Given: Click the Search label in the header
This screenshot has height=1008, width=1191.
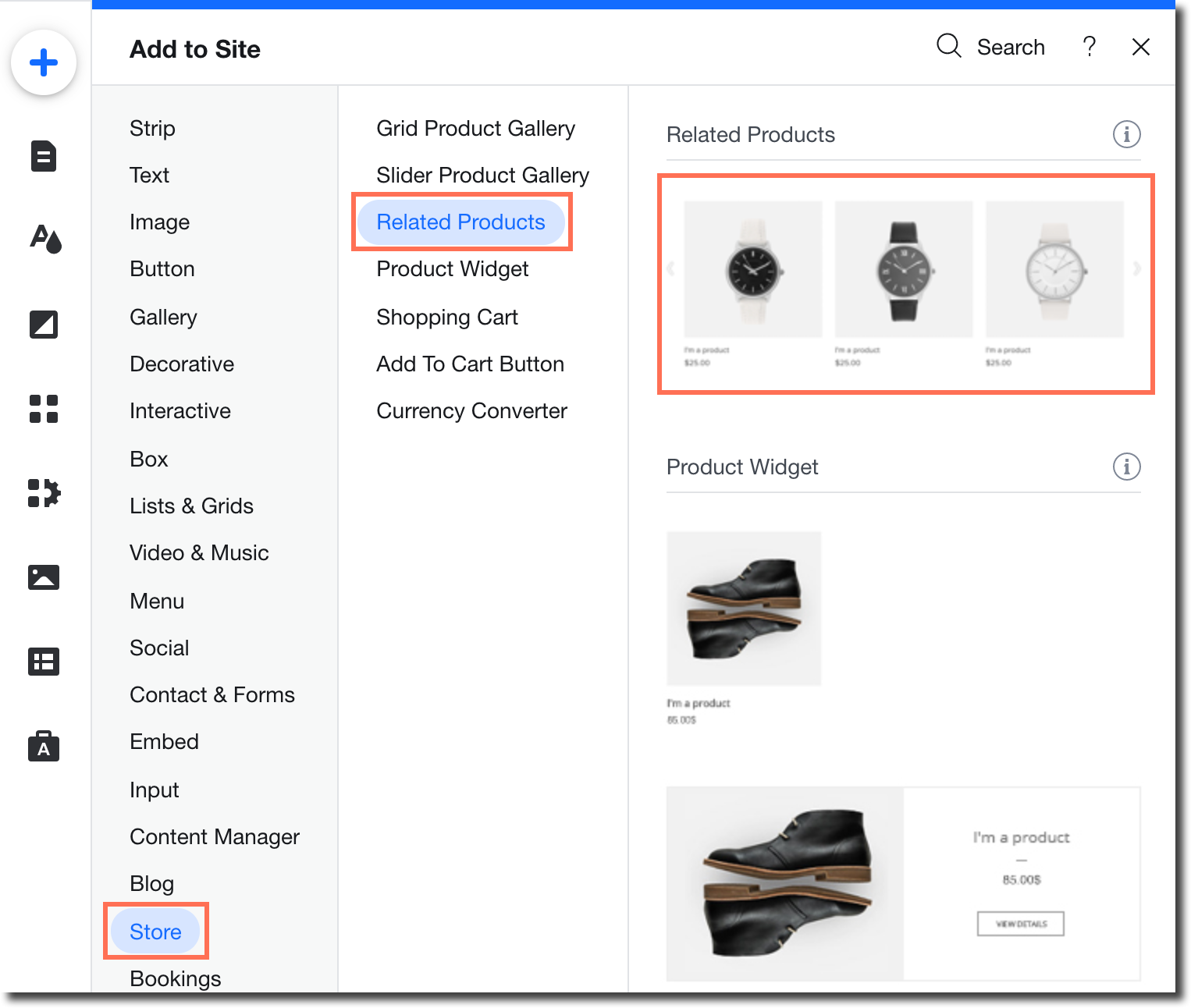Looking at the screenshot, I should coord(1011,48).
